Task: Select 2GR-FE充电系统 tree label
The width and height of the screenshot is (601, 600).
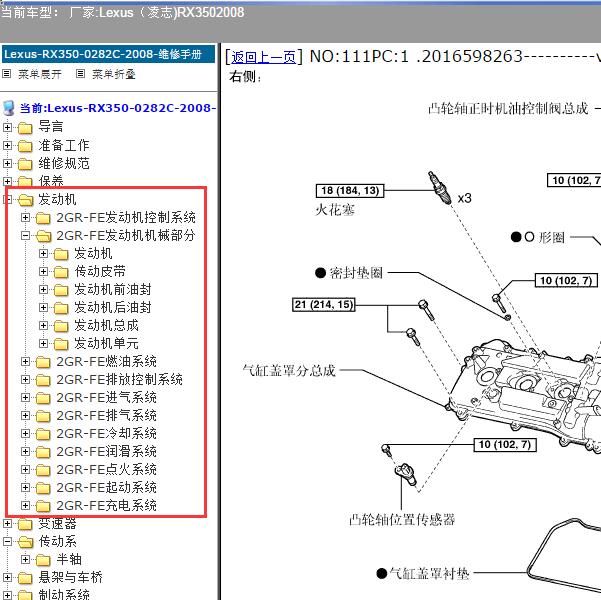Action: (x=106, y=506)
